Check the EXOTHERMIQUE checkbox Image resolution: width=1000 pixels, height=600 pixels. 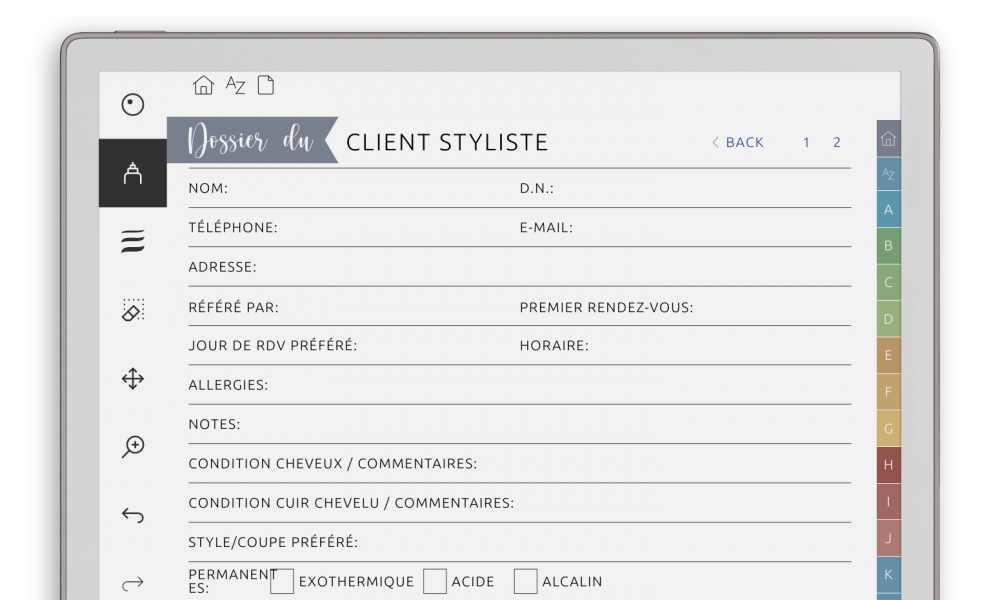[282, 582]
